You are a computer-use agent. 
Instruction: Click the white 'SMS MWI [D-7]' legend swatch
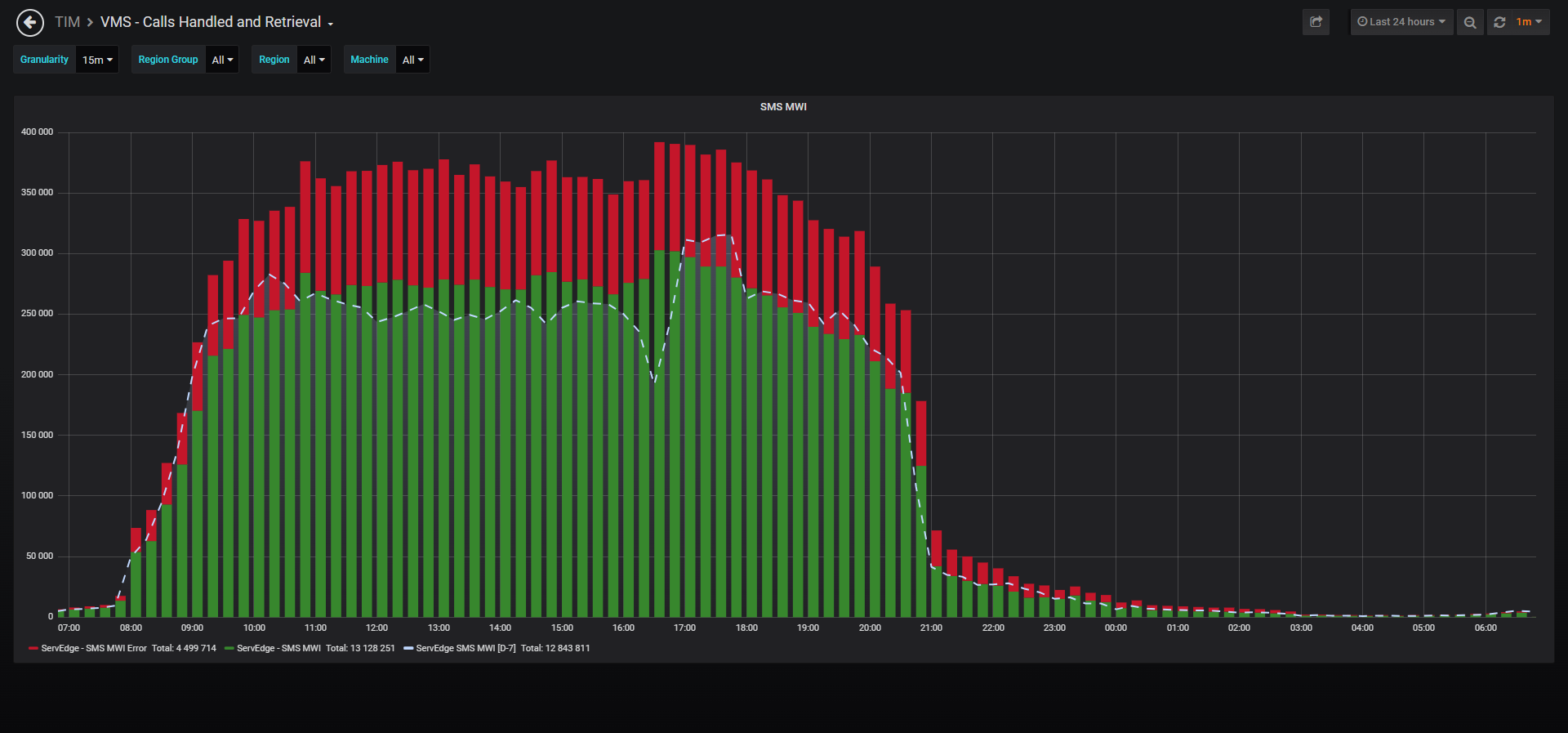tap(408, 649)
